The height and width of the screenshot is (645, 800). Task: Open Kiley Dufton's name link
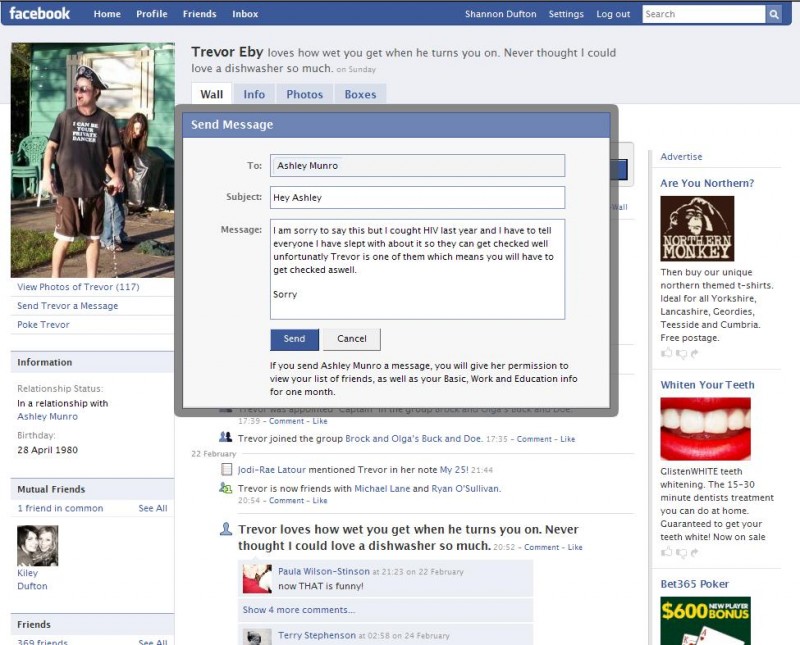click(x=32, y=580)
